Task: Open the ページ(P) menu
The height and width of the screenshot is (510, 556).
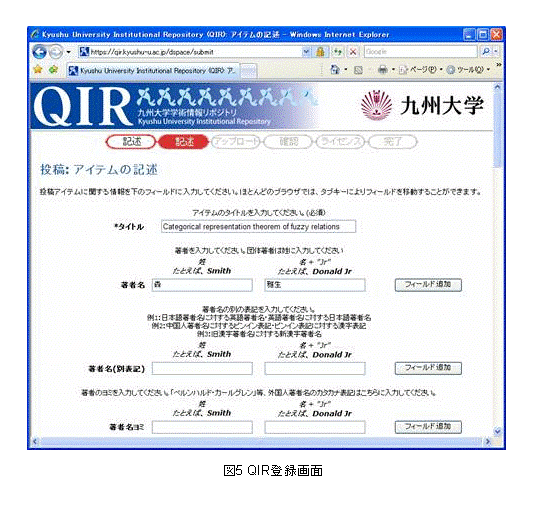Action: click(x=421, y=70)
